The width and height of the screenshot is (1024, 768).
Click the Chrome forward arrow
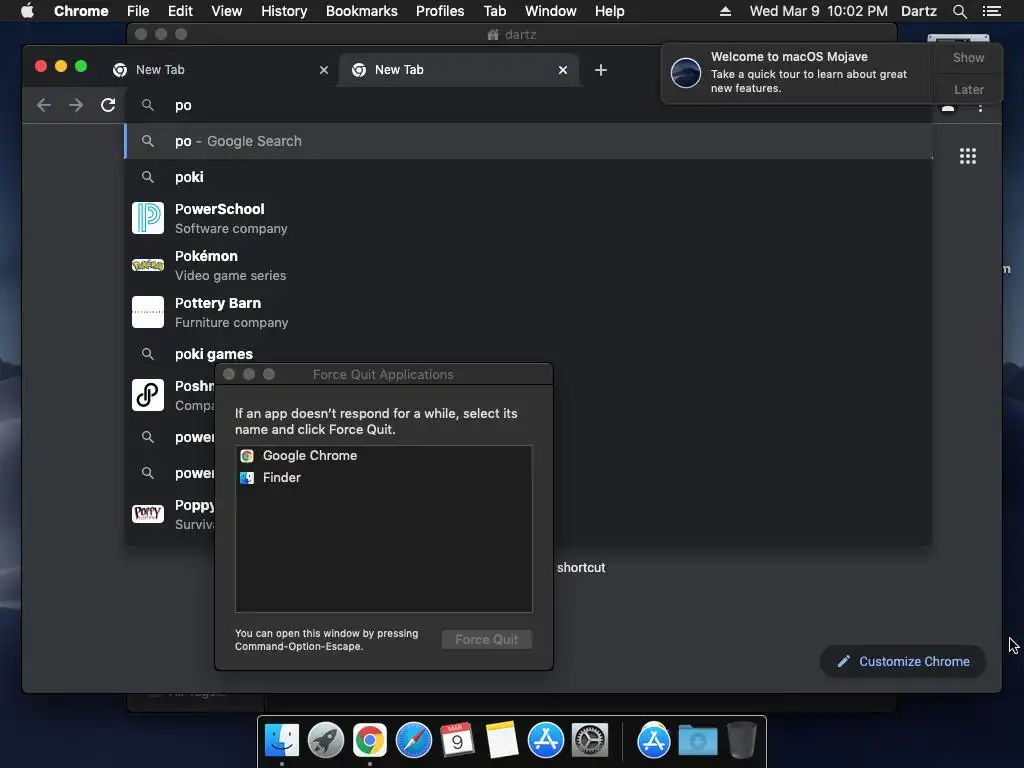[x=76, y=105]
